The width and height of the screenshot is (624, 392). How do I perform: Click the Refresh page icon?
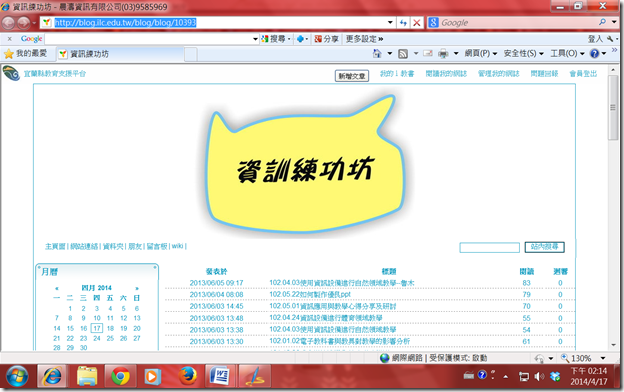coord(404,23)
